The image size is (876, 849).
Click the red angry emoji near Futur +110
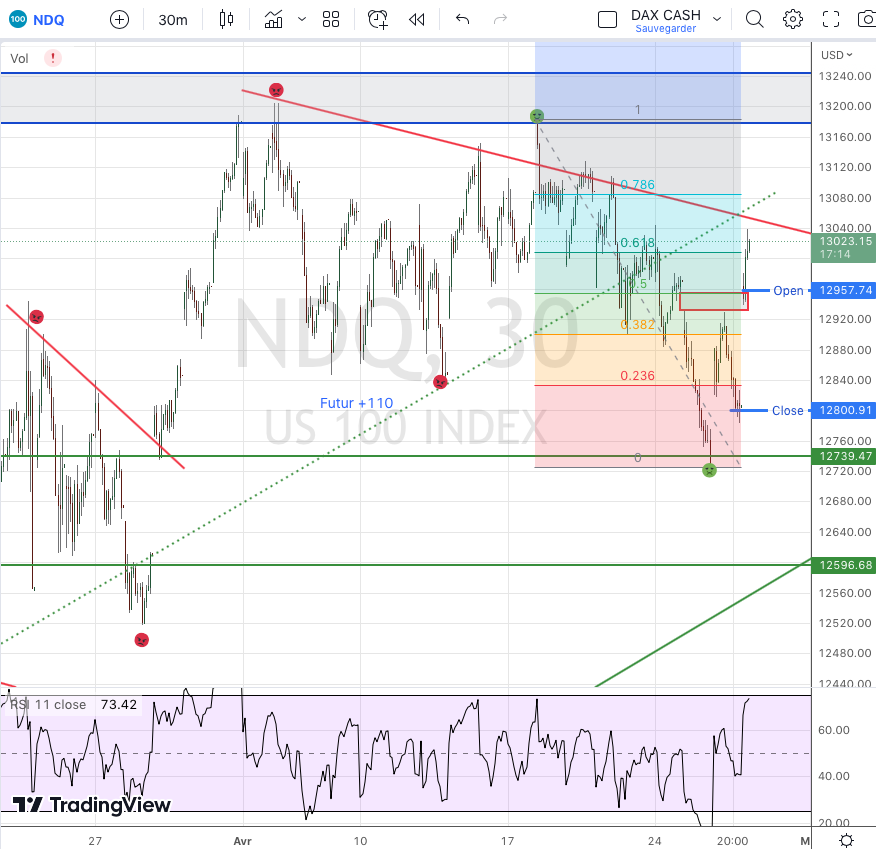pos(440,382)
